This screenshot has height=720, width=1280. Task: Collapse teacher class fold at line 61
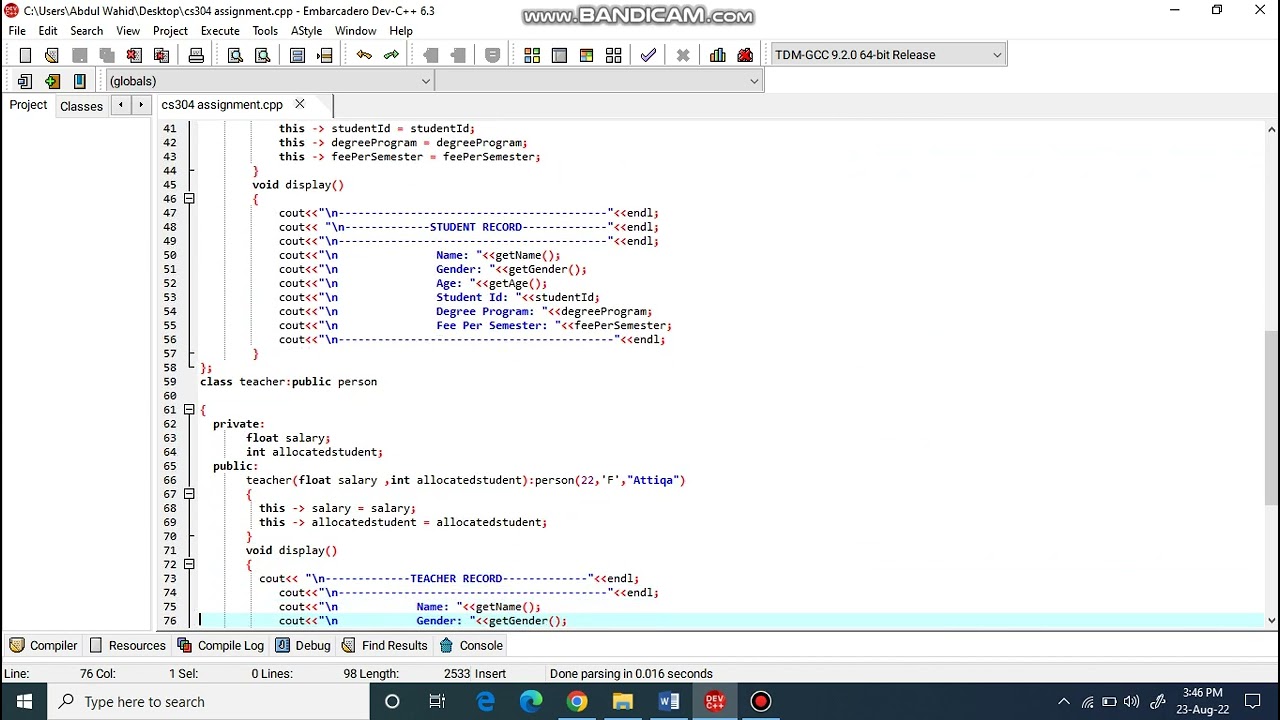(x=189, y=410)
